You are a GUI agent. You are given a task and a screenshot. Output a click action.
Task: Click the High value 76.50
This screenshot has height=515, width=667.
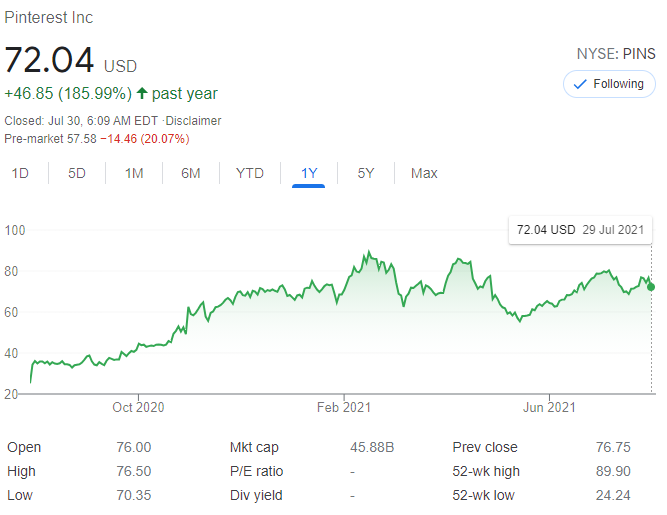pos(134,471)
